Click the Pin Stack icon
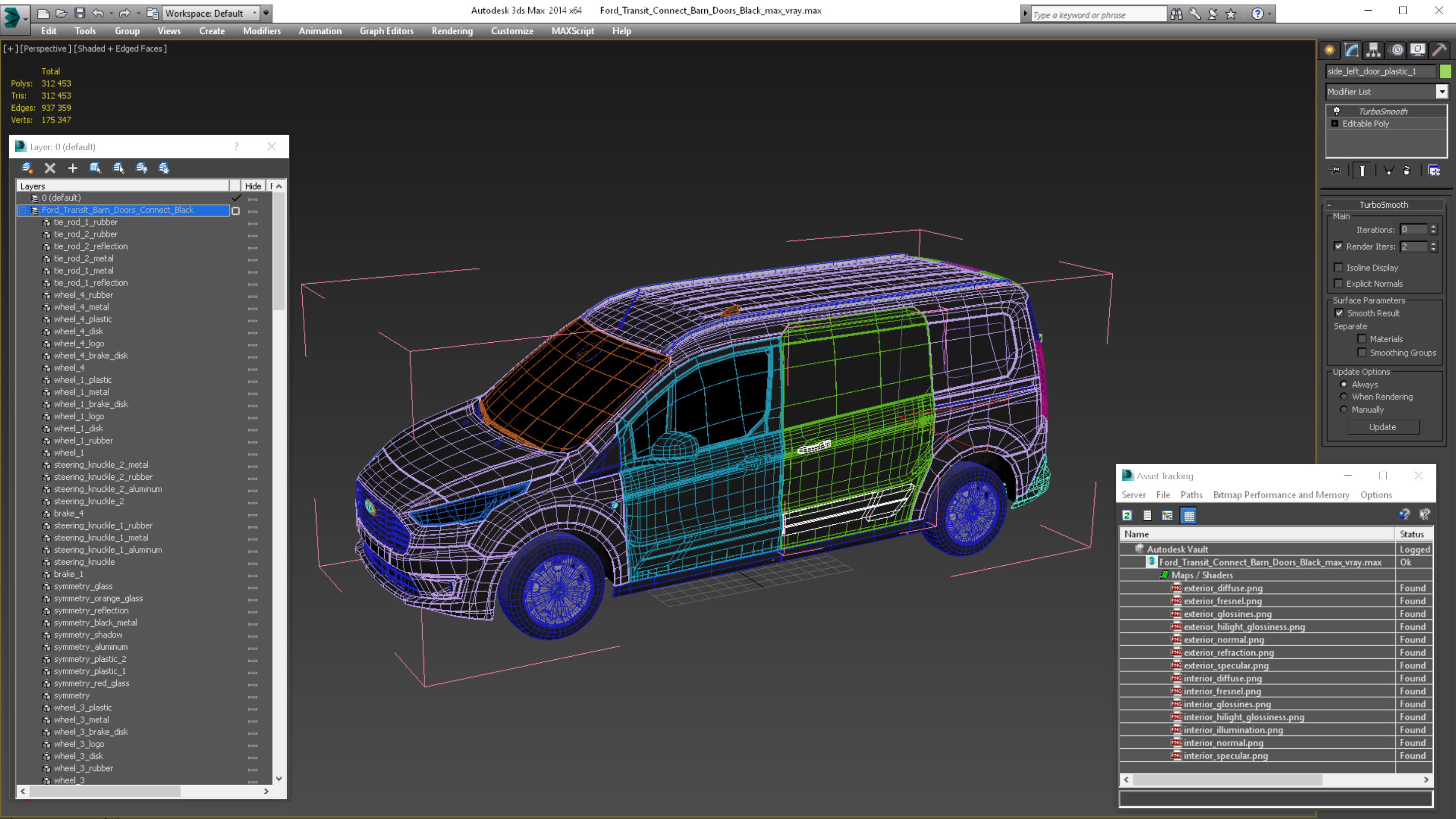Viewport: 1456px width, 819px height. pos(1335,171)
